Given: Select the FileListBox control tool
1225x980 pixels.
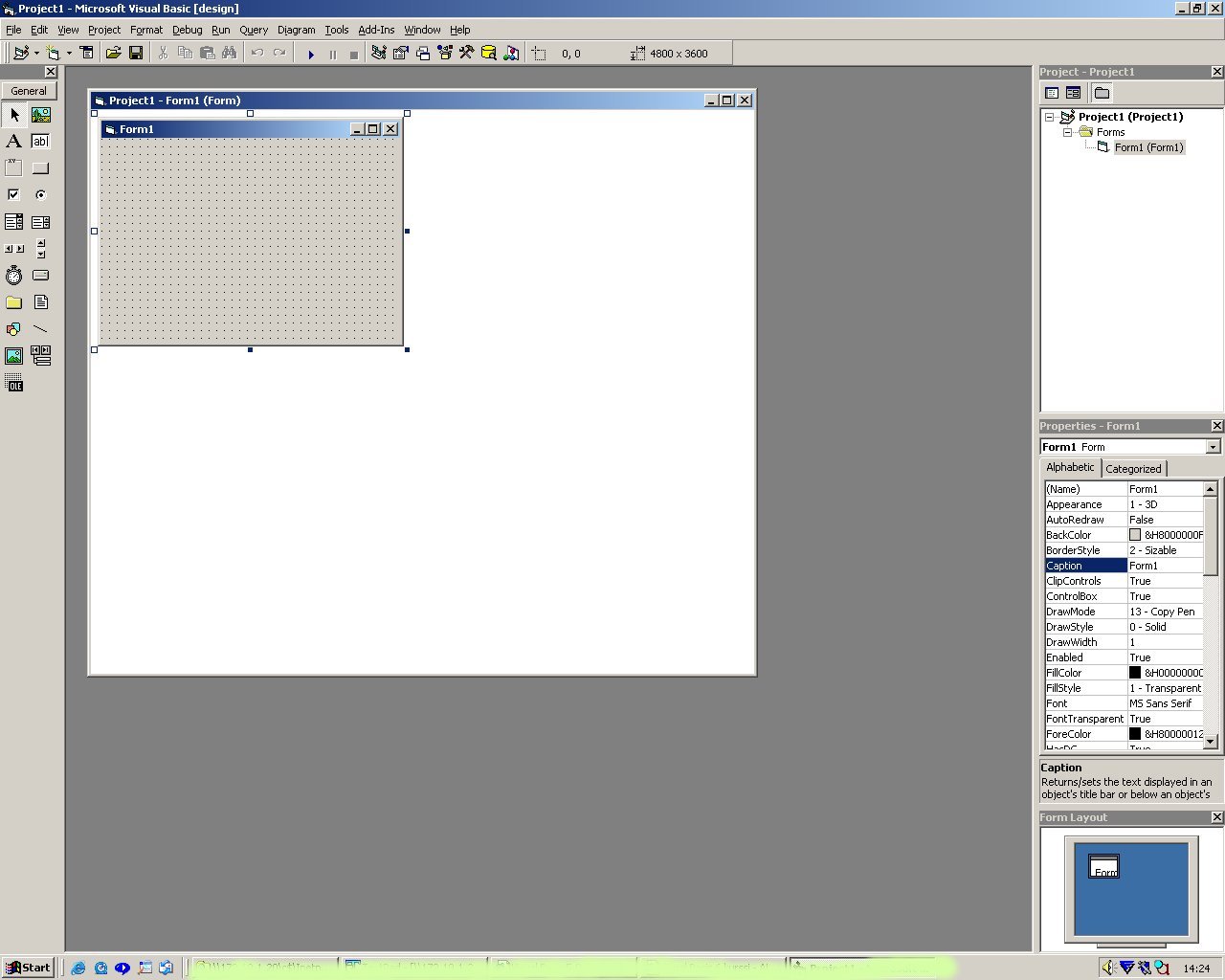Looking at the screenshot, I should [x=41, y=302].
